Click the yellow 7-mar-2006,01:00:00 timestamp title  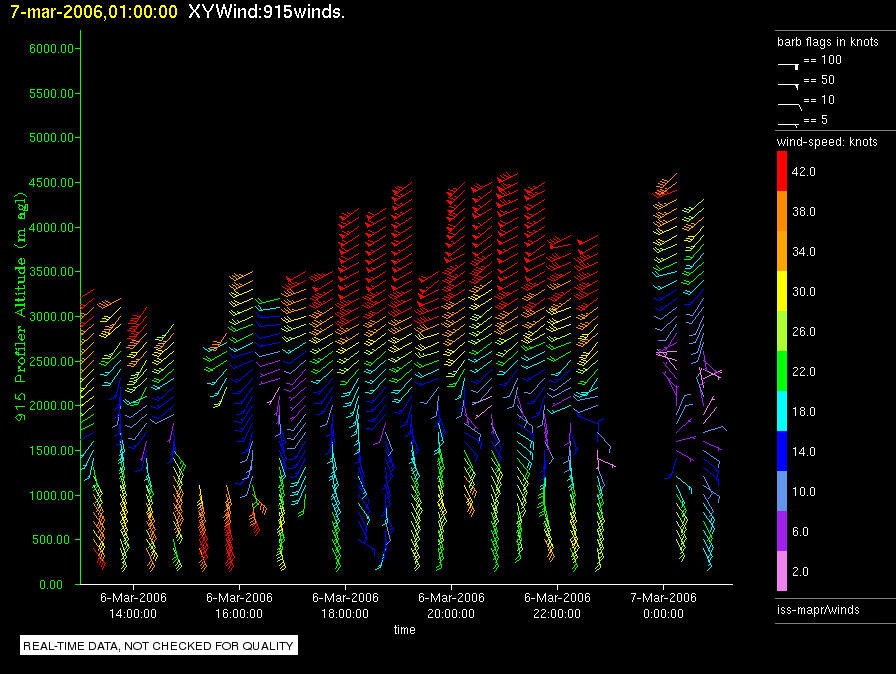(x=93, y=12)
